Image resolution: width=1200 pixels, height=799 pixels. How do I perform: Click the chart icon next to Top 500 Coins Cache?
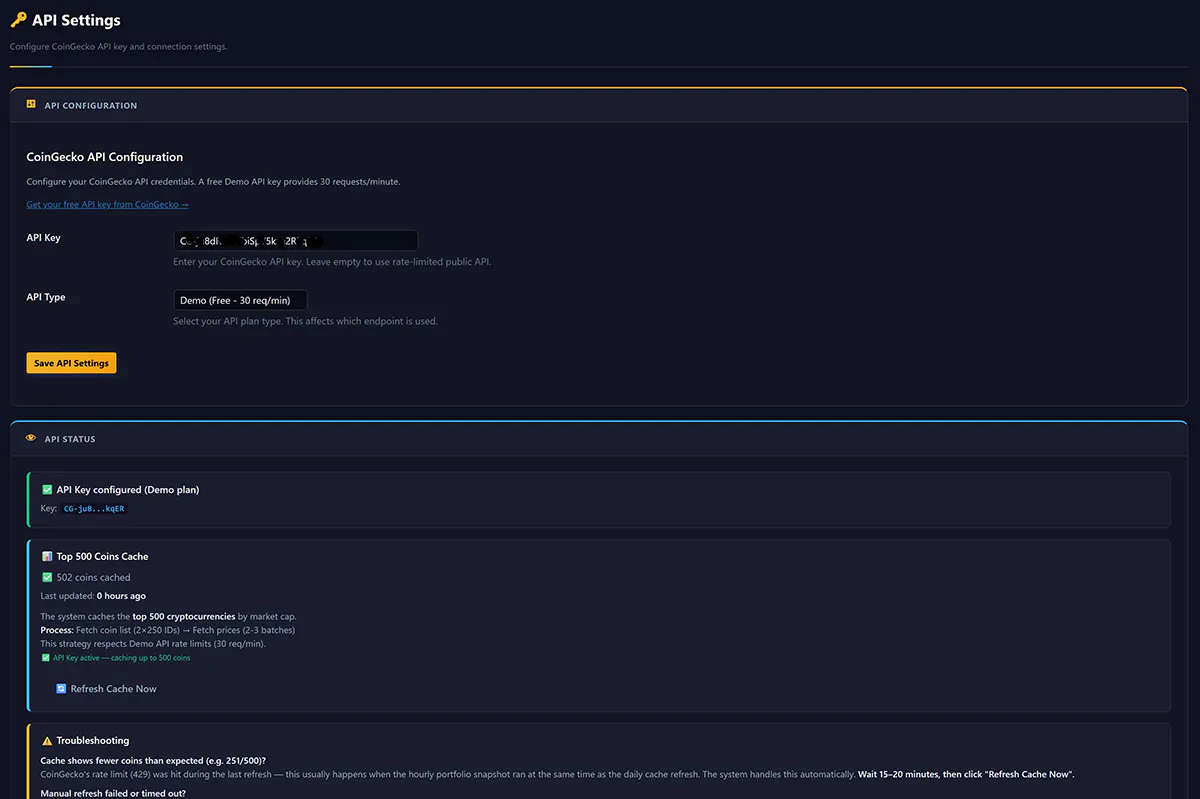pyautogui.click(x=47, y=556)
